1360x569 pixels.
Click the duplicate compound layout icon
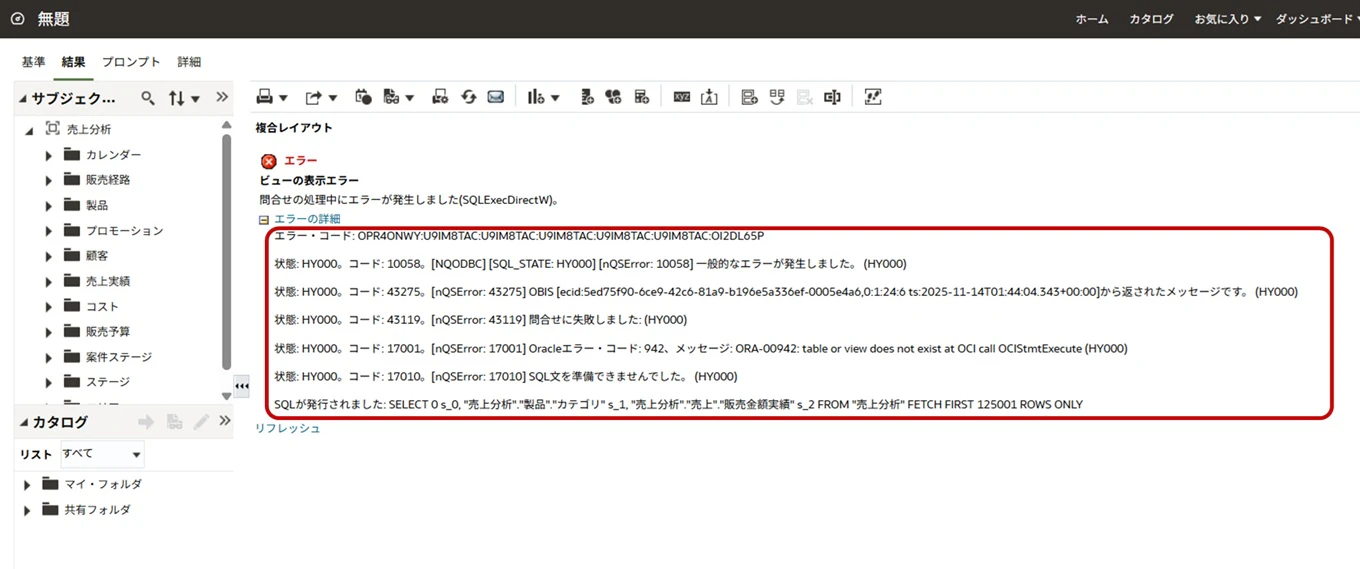[777, 97]
